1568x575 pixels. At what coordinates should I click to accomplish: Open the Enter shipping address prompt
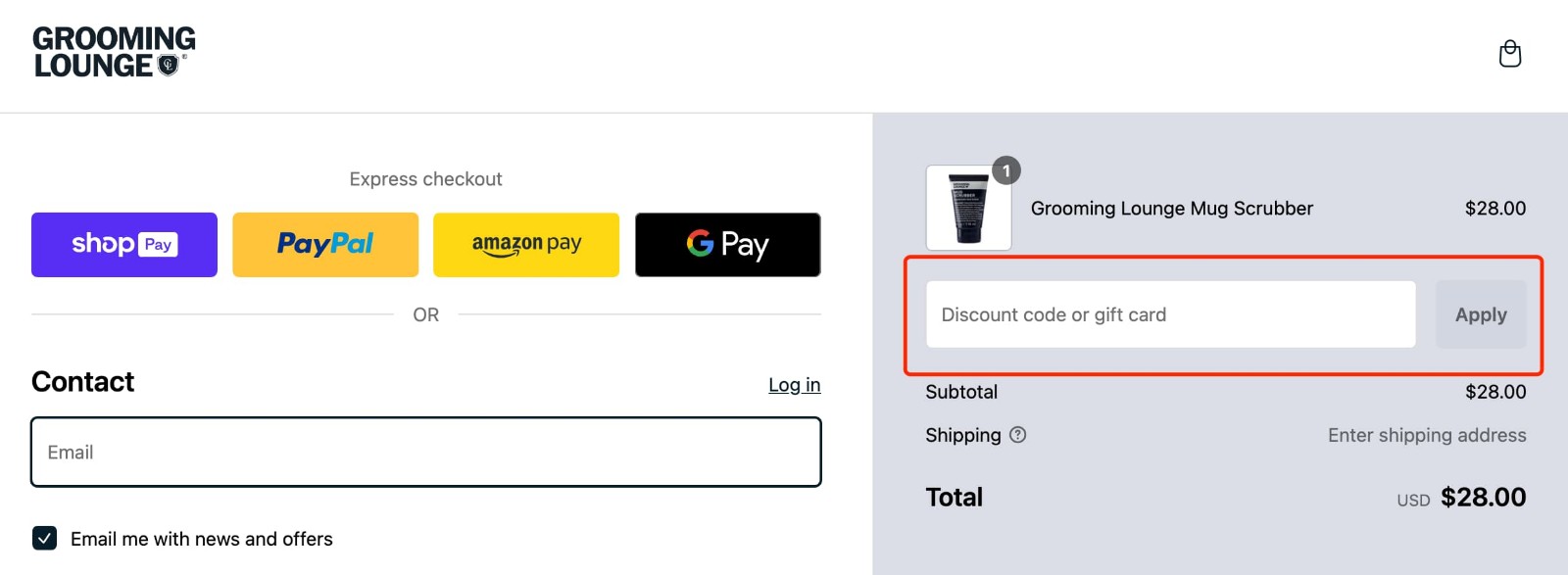click(x=1427, y=435)
